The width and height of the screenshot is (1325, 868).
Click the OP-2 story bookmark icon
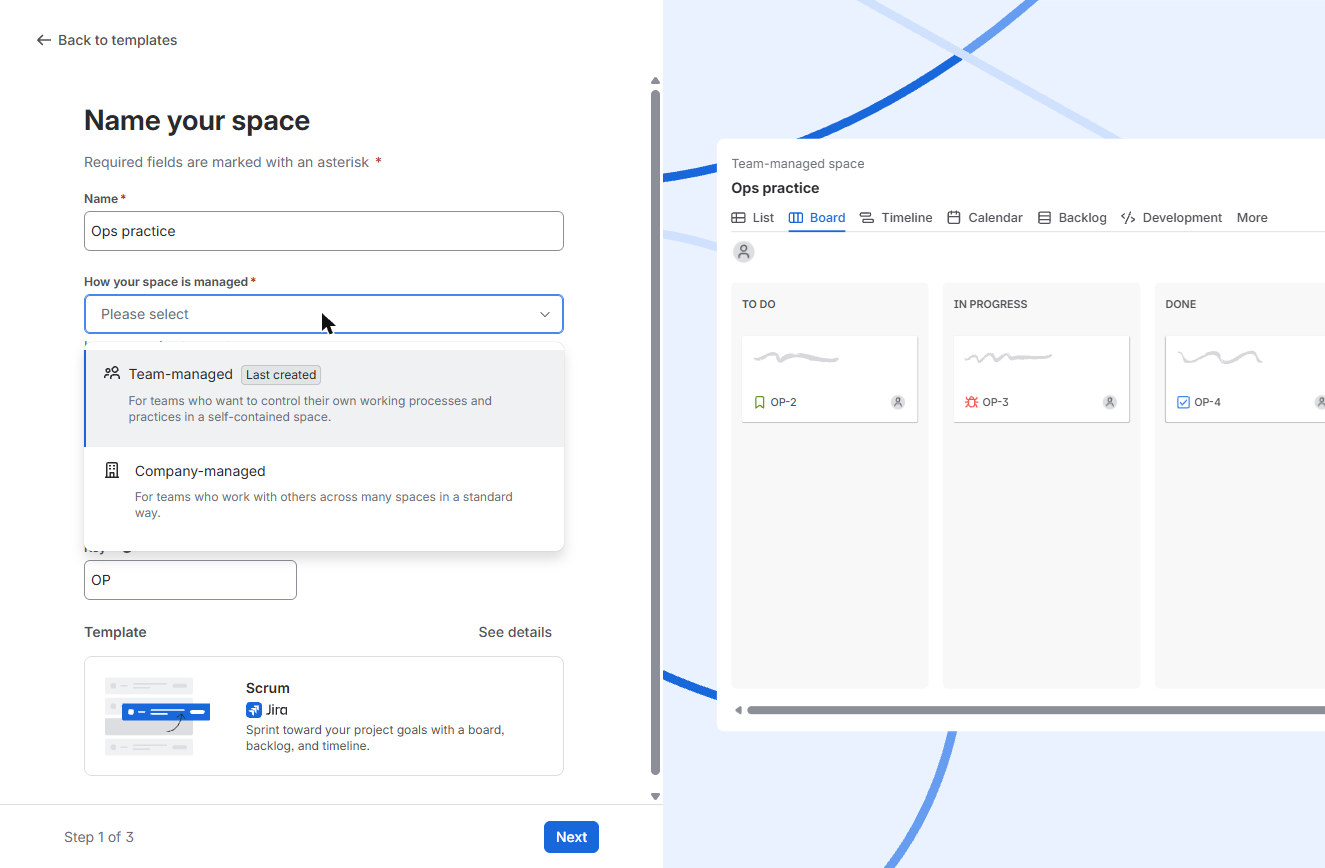[760, 402]
